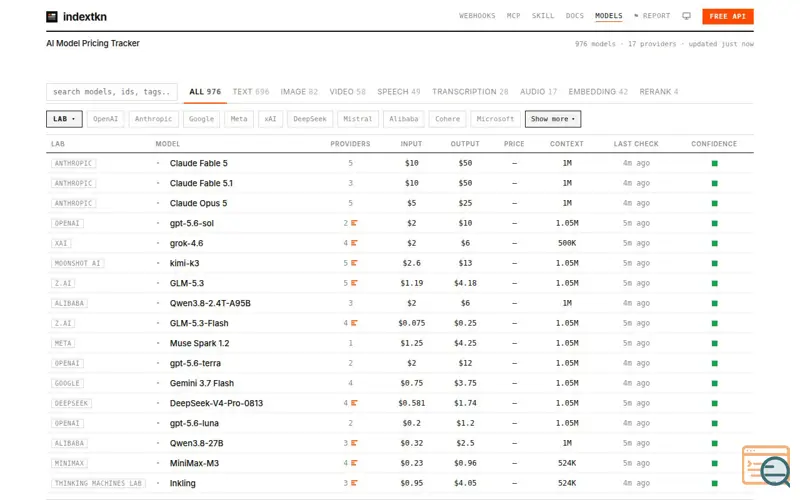Open the DeepSeek-V4-Pro-0813 model name
Image resolution: width=800 pixels, height=500 pixels.
216,403
